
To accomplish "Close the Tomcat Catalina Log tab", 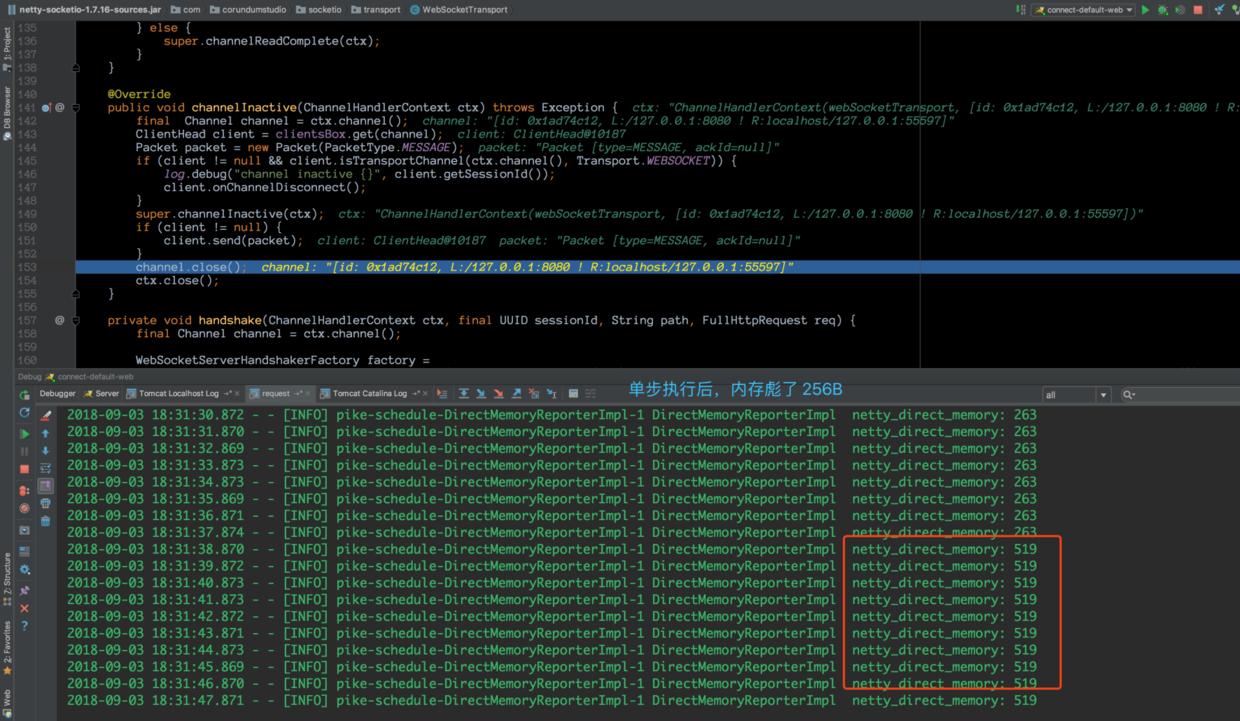I will tap(425, 394).
